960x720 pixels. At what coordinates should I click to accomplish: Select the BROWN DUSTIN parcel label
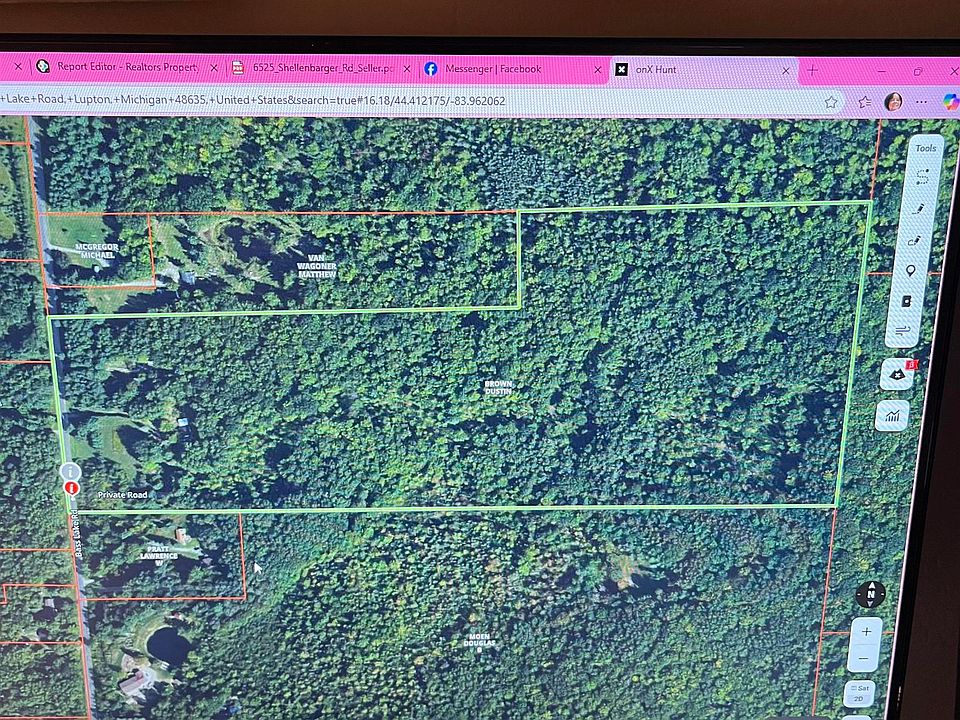point(498,387)
